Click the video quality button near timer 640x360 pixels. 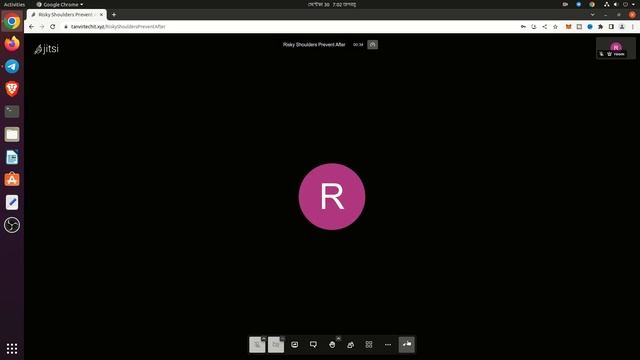pos(372,44)
